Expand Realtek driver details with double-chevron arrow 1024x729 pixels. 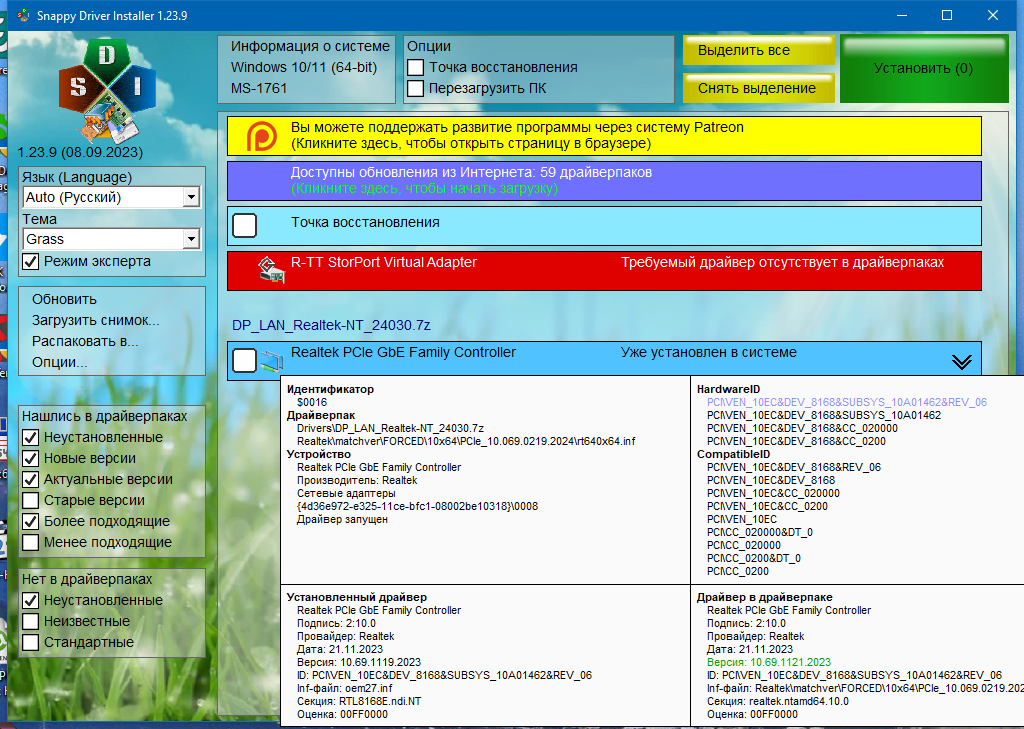coord(961,362)
